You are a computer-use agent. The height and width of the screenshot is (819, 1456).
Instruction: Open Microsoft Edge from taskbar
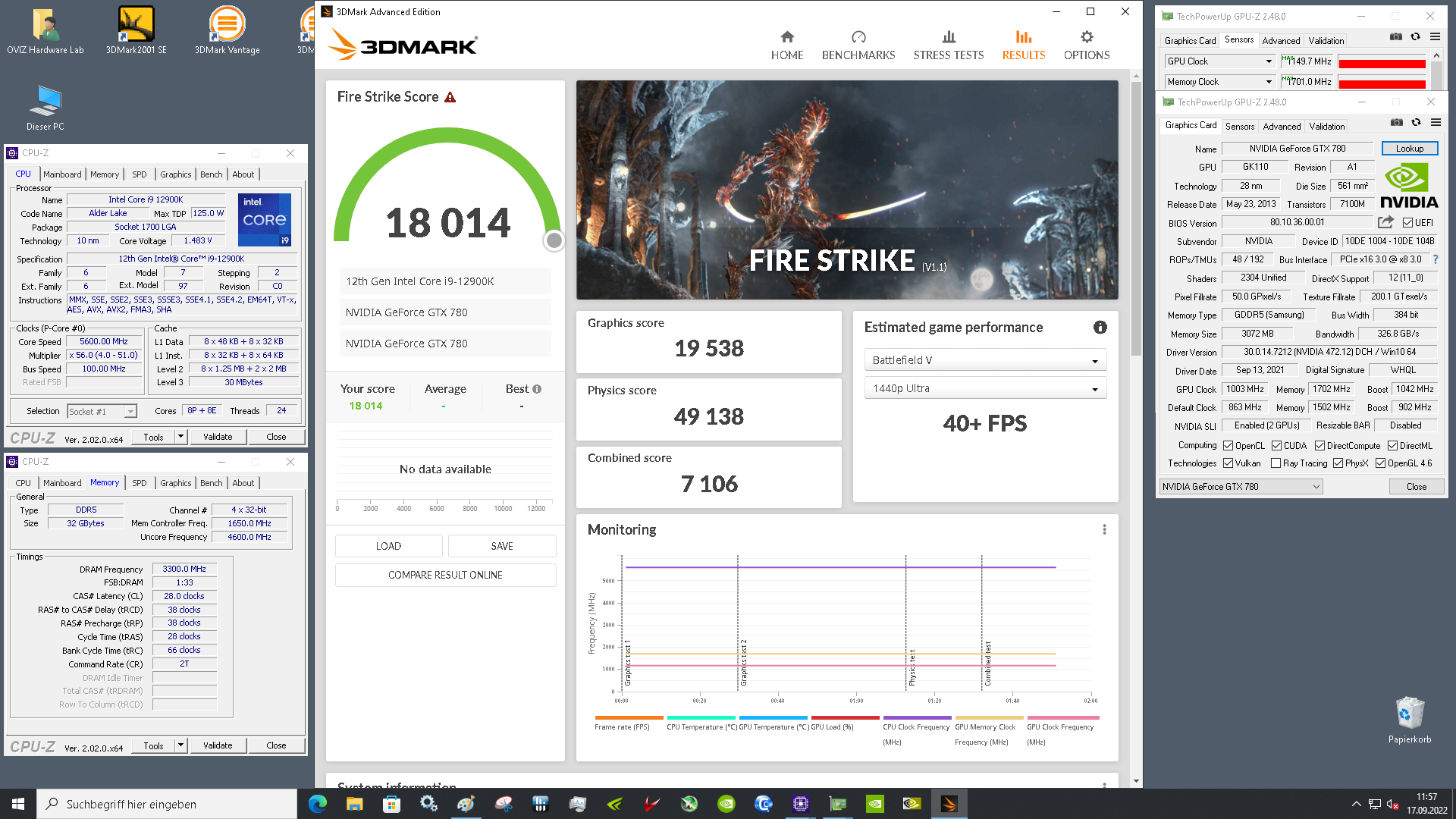click(318, 804)
